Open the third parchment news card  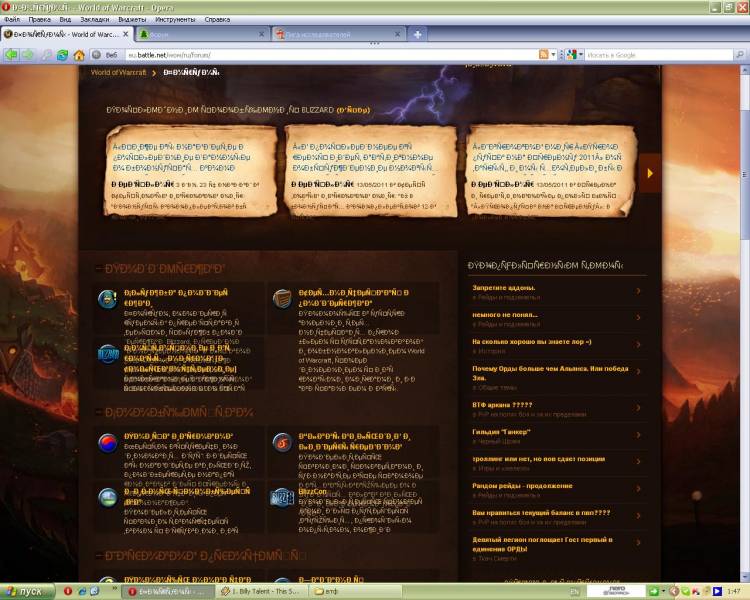click(550, 171)
